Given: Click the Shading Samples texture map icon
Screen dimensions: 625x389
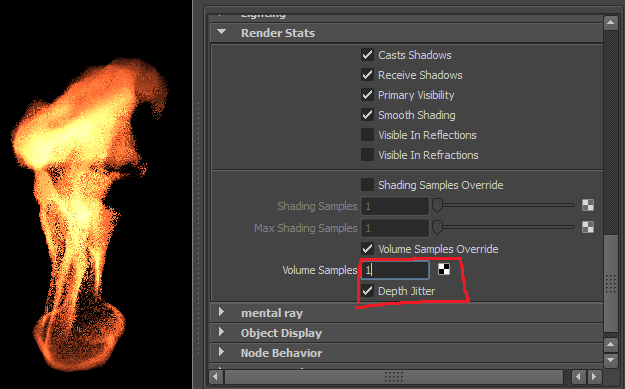Looking at the screenshot, I should 588,205.
